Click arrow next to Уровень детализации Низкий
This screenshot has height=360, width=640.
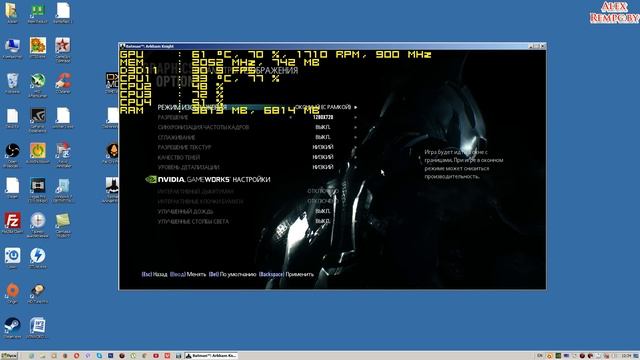tap(356, 167)
